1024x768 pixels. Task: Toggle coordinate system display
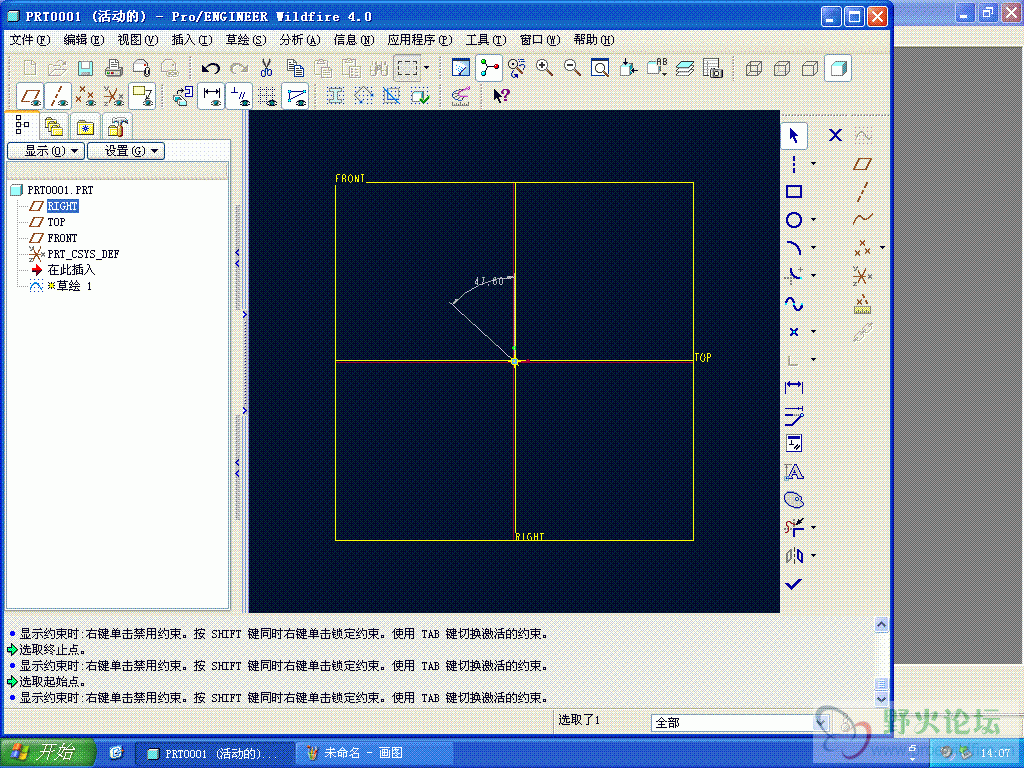(114, 96)
